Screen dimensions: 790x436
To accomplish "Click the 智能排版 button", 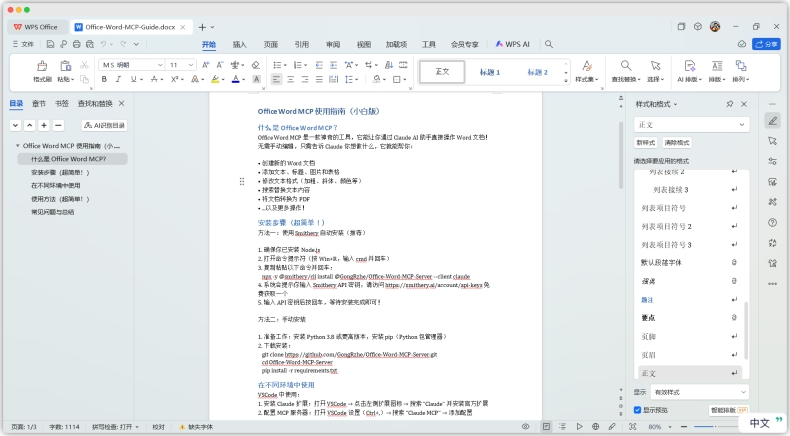I will tap(728, 410).
